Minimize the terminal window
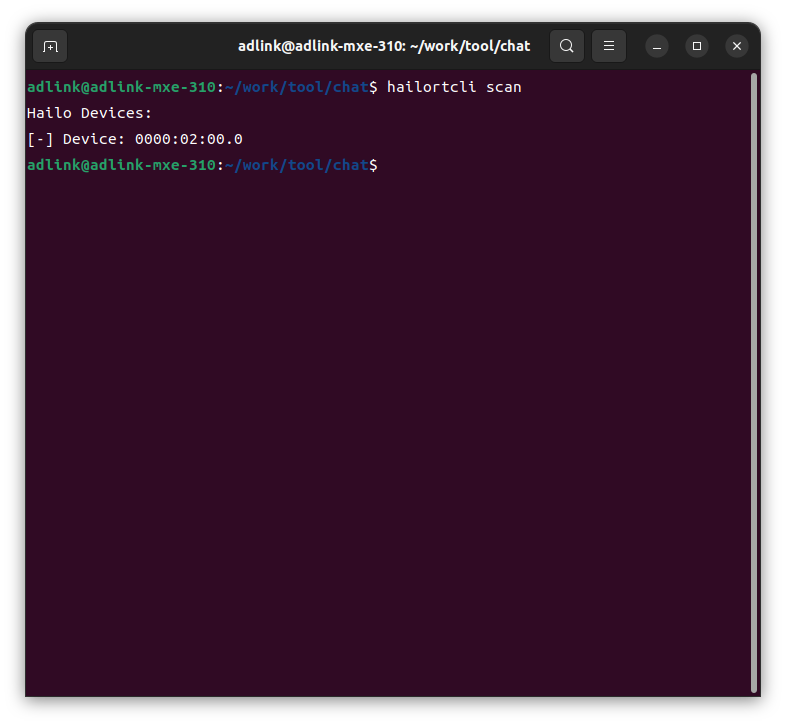Screen dimensions: 786x725 [x=657, y=47]
